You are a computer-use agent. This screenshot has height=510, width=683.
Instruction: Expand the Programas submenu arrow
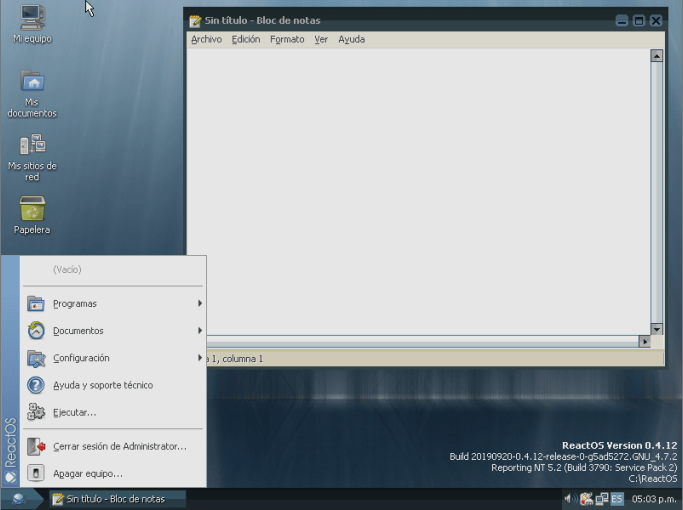pos(199,303)
